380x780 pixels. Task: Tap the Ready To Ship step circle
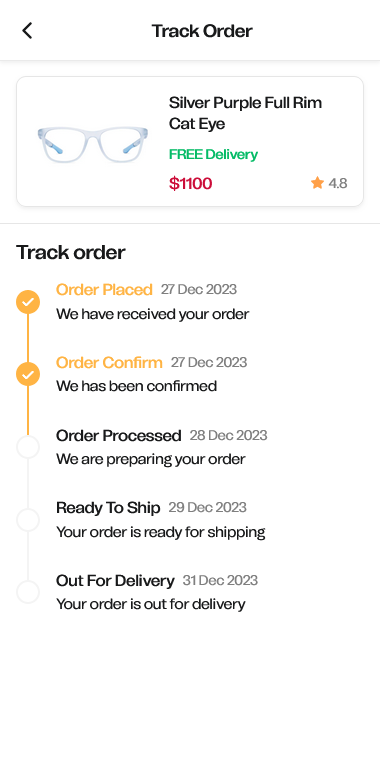pos(28,520)
